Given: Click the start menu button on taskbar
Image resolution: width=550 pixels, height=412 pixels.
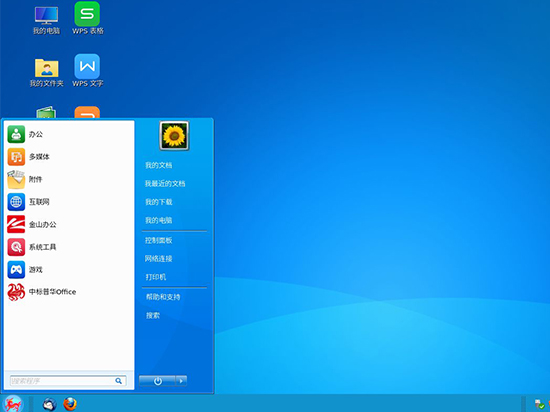Looking at the screenshot, I should coord(13,404).
